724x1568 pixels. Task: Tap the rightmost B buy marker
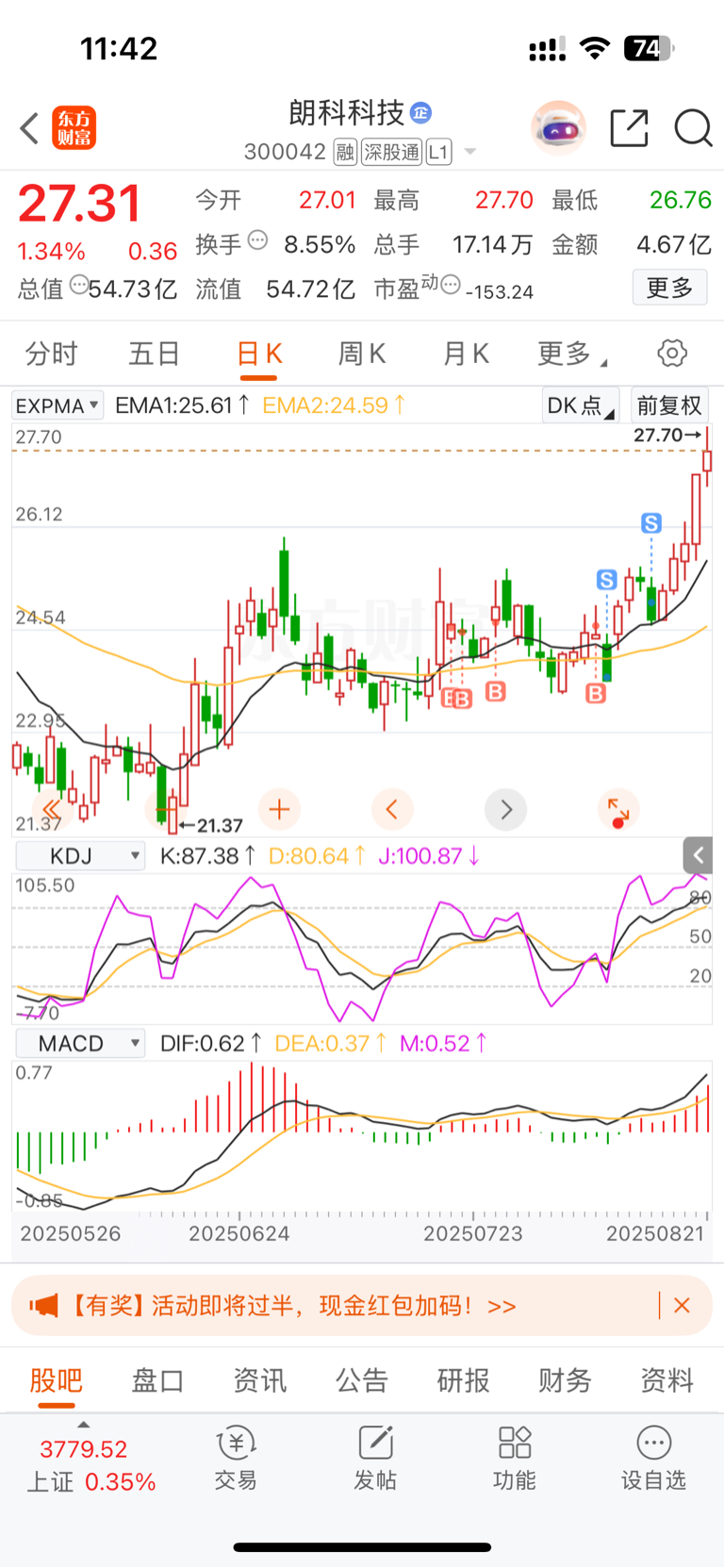point(596,694)
